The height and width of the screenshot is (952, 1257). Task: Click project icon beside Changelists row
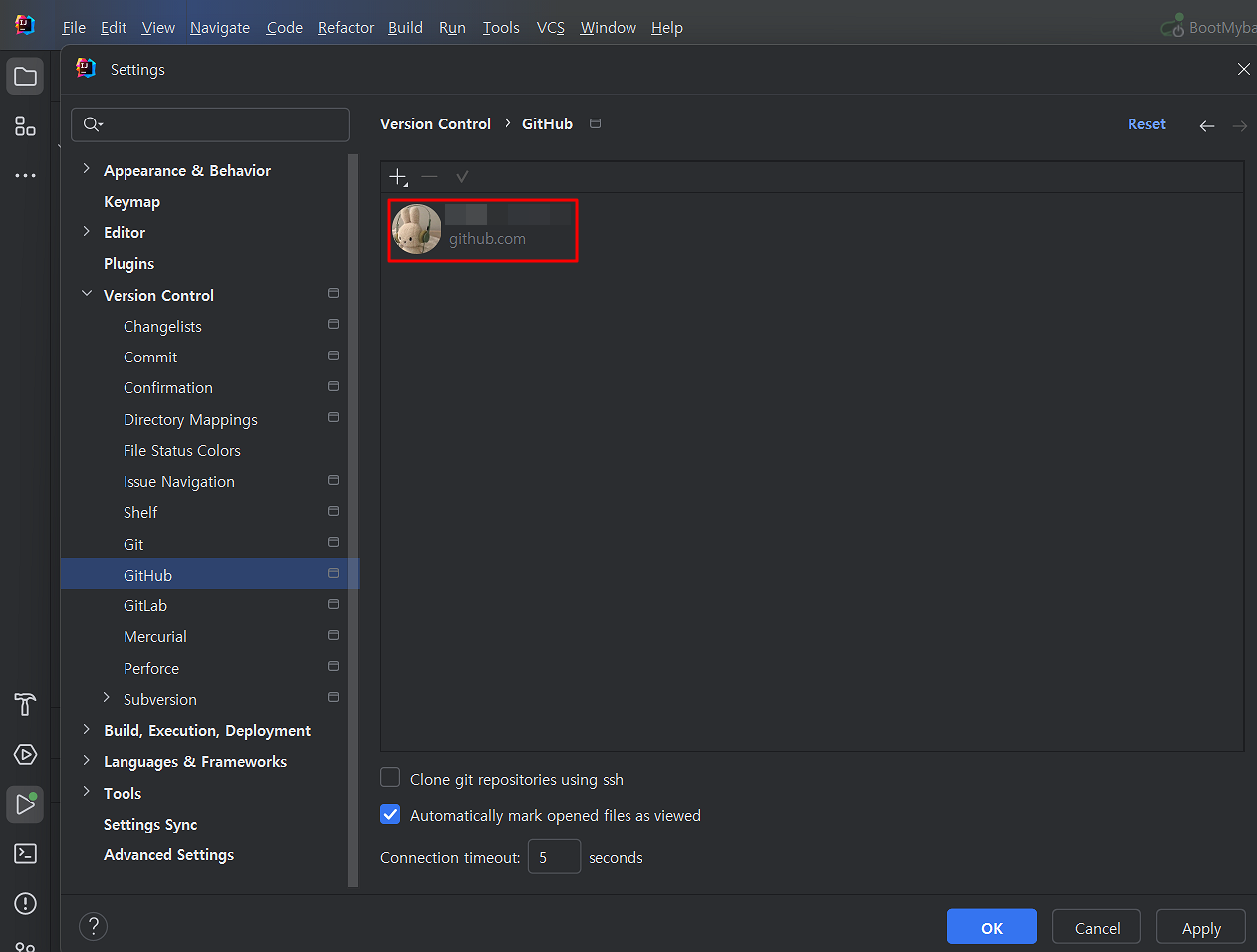pyautogui.click(x=333, y=325)
